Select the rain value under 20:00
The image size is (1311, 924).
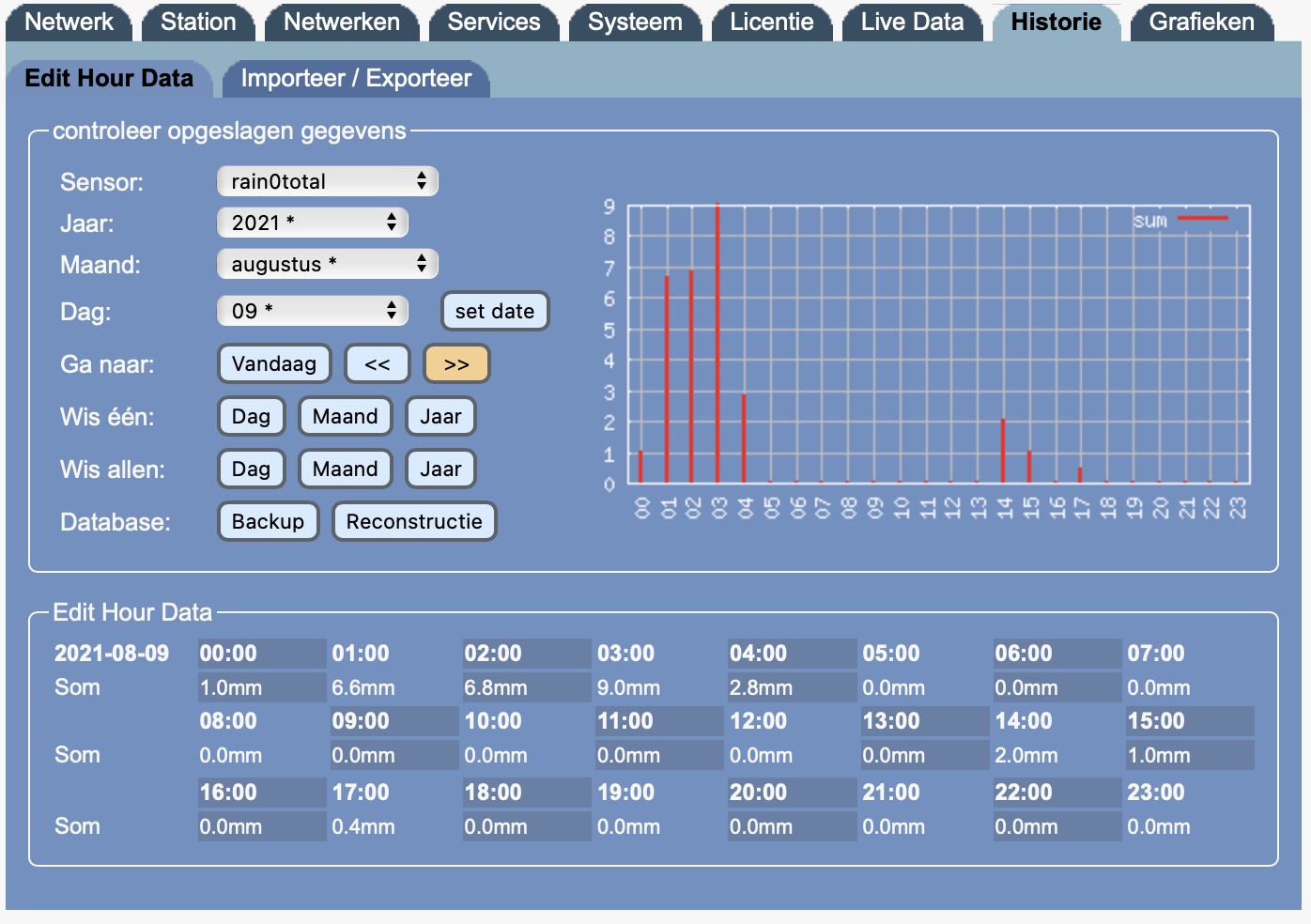pyautogui.click(x=793, y=826)
